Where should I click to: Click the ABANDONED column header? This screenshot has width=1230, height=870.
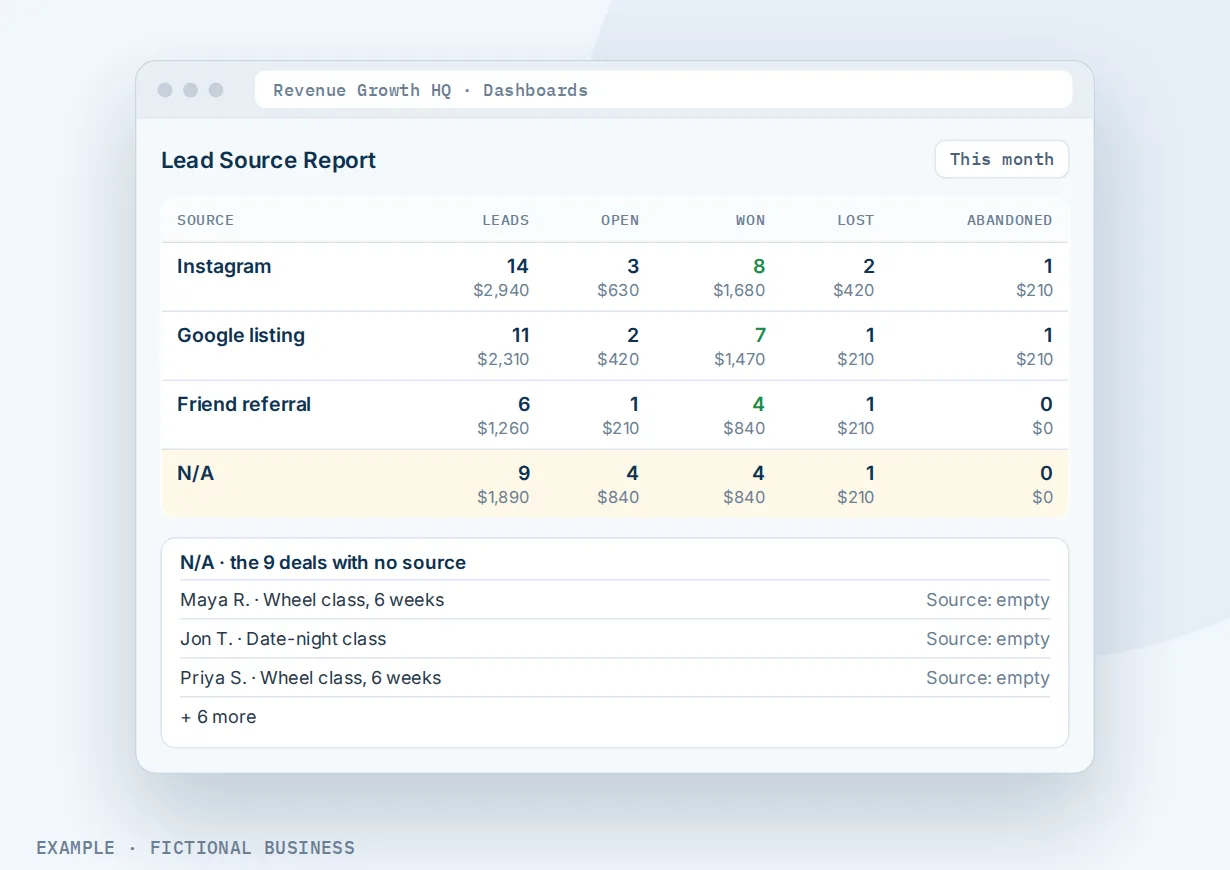tap(1009, 220)
